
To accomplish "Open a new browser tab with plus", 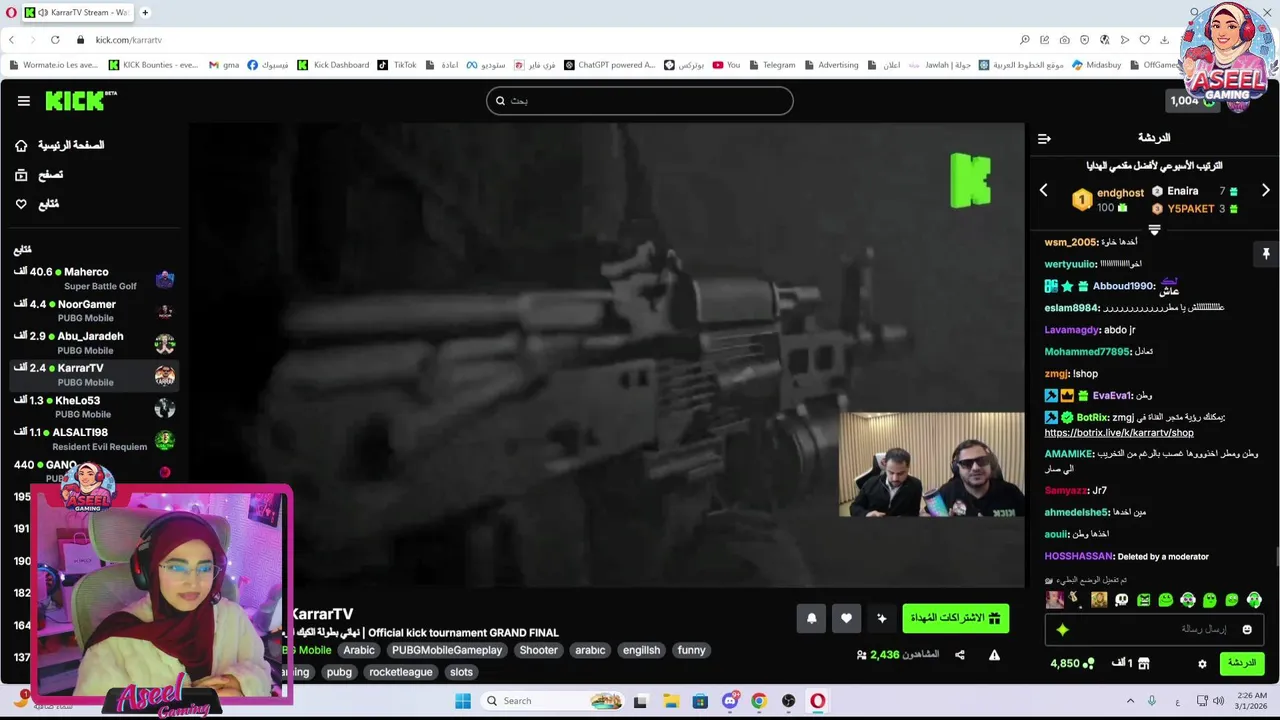I will pos(145,13).
